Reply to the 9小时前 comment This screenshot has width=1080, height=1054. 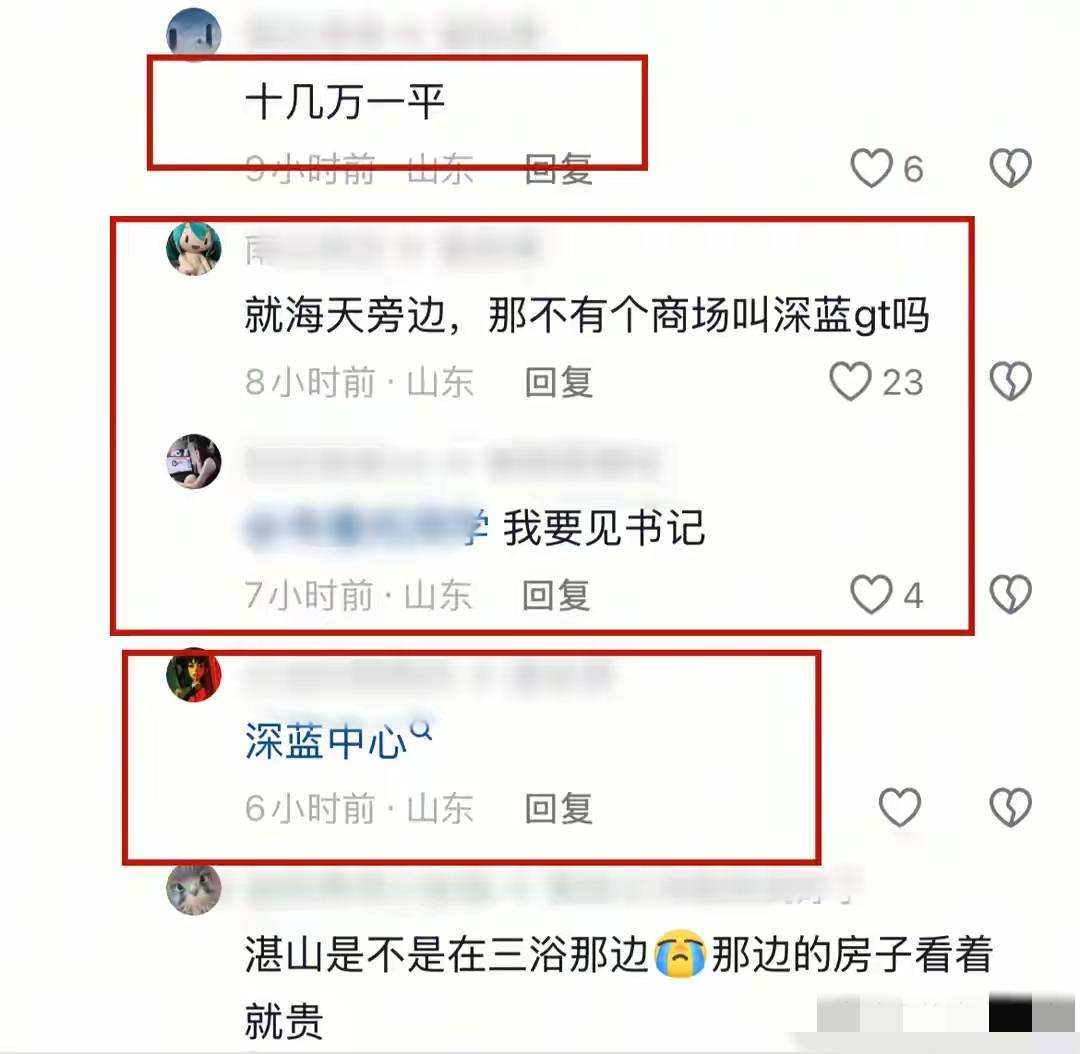tap(558, 169)
